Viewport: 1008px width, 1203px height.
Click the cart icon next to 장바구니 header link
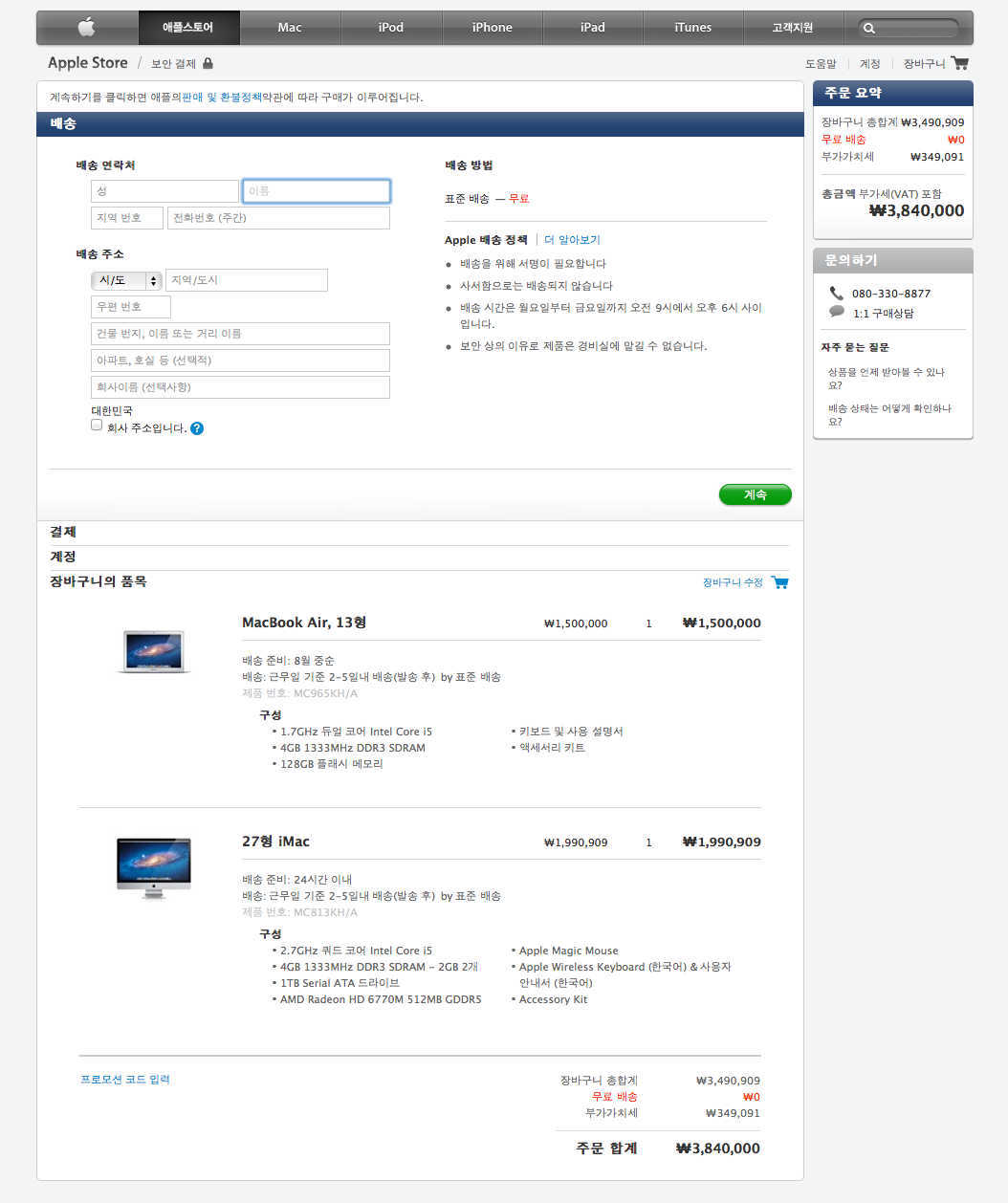pos(960,63)
